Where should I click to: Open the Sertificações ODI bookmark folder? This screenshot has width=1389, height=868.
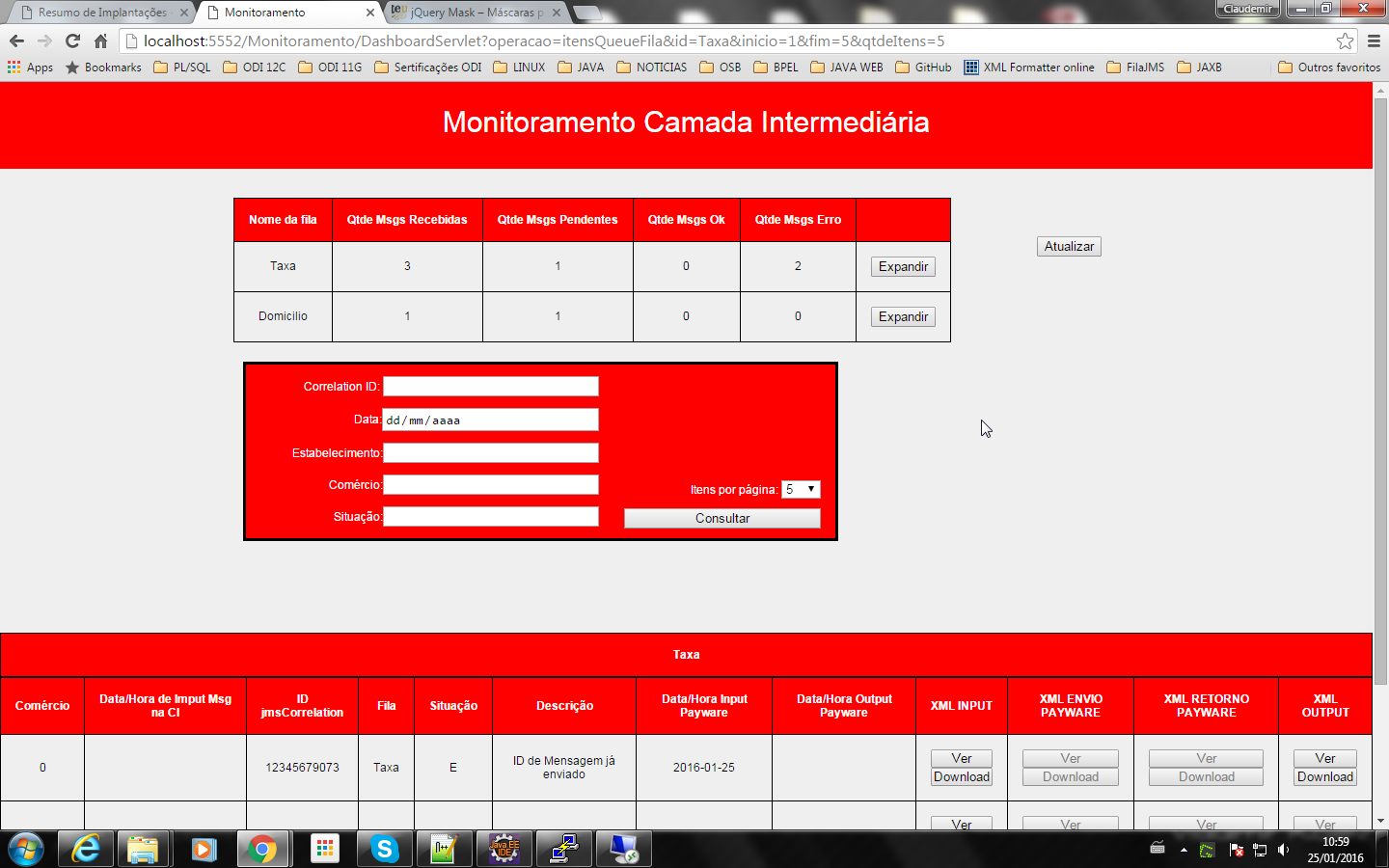click(x=427, y=68)
